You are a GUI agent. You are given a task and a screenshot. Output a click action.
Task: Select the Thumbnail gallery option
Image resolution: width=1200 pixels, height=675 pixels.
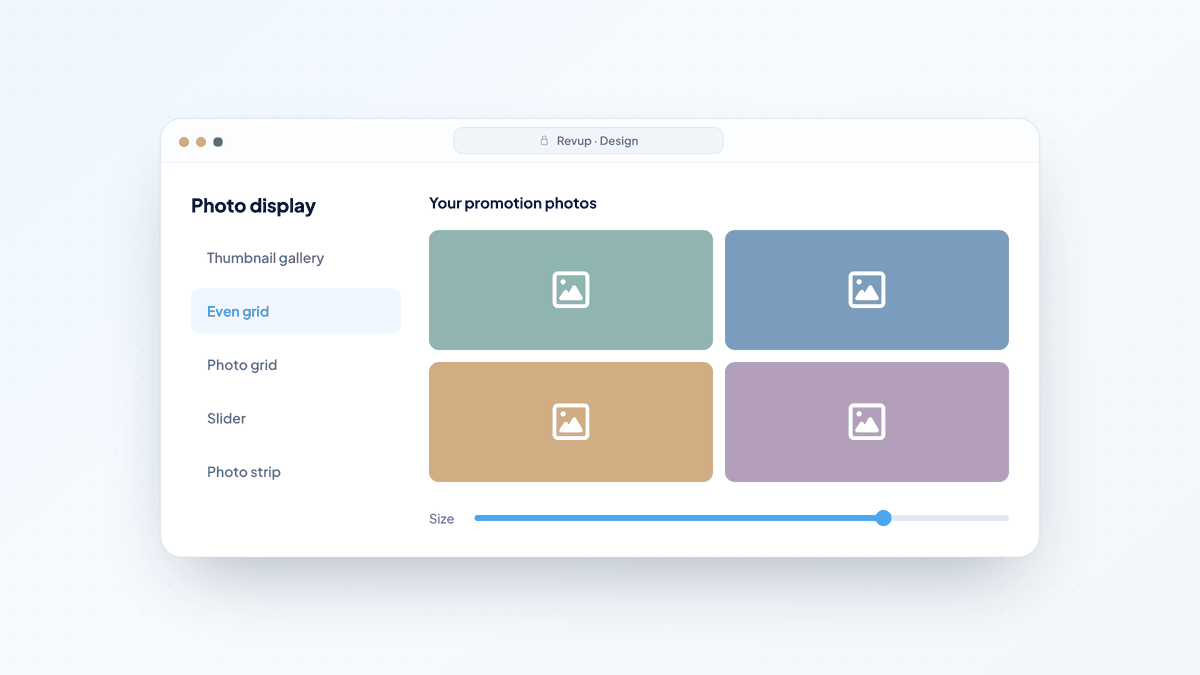tap(295, 258)
